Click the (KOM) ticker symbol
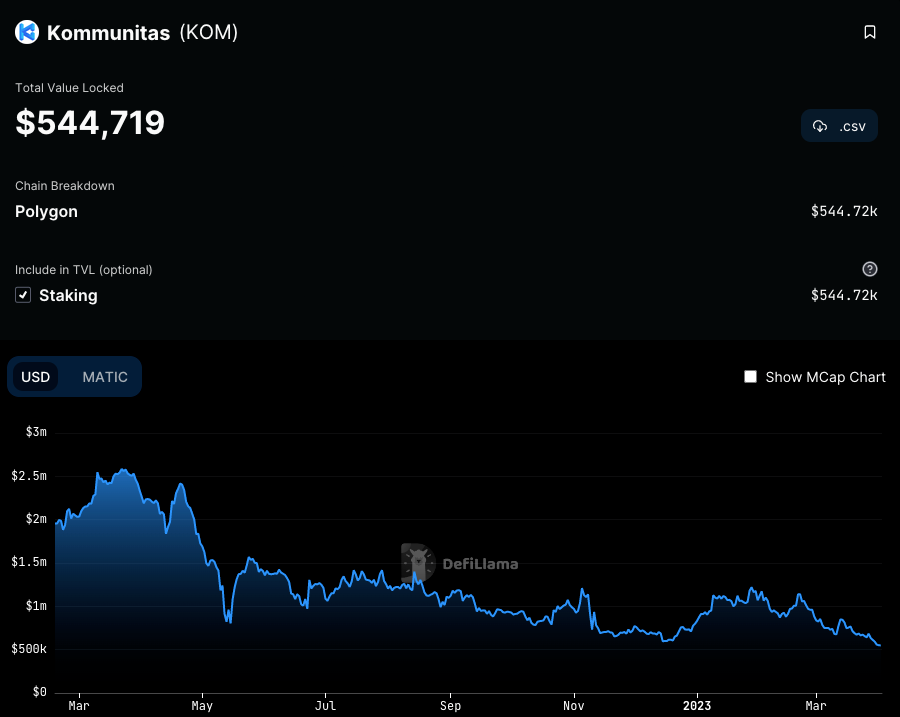The width and height of the screenshot is (900, 717). [x=209, y=32]
